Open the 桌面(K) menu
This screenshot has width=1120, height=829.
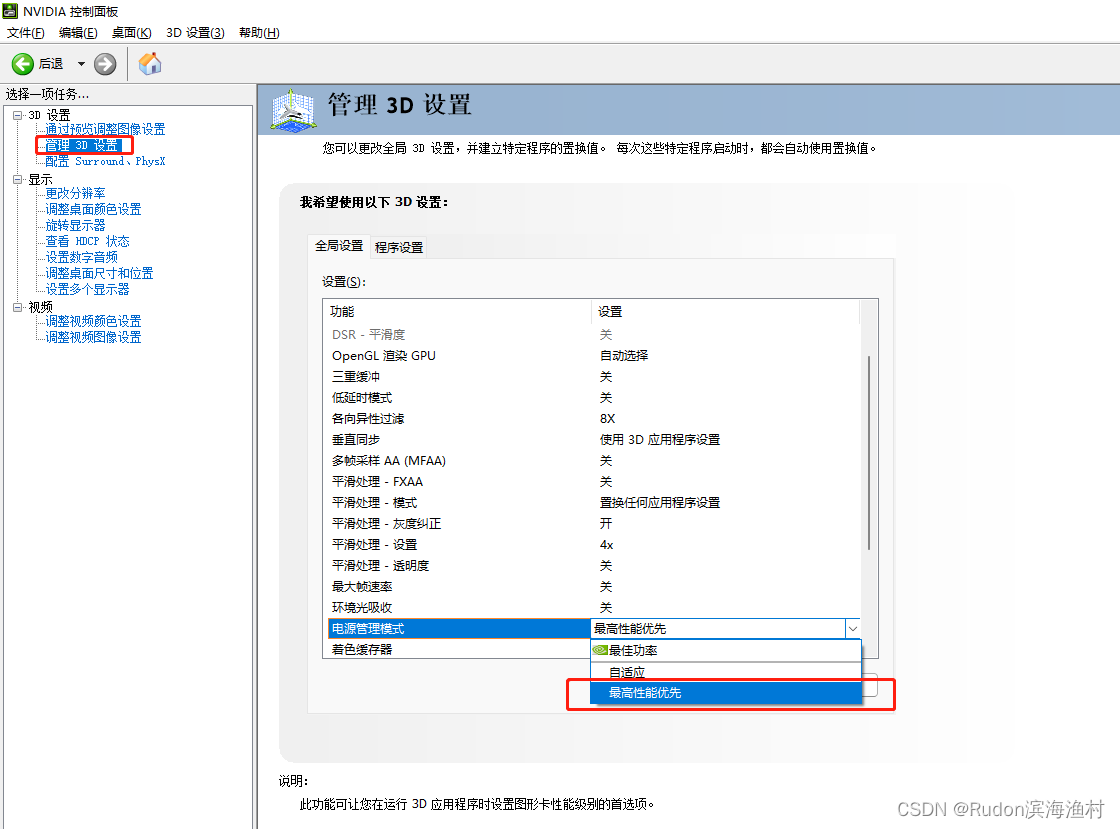131,33
